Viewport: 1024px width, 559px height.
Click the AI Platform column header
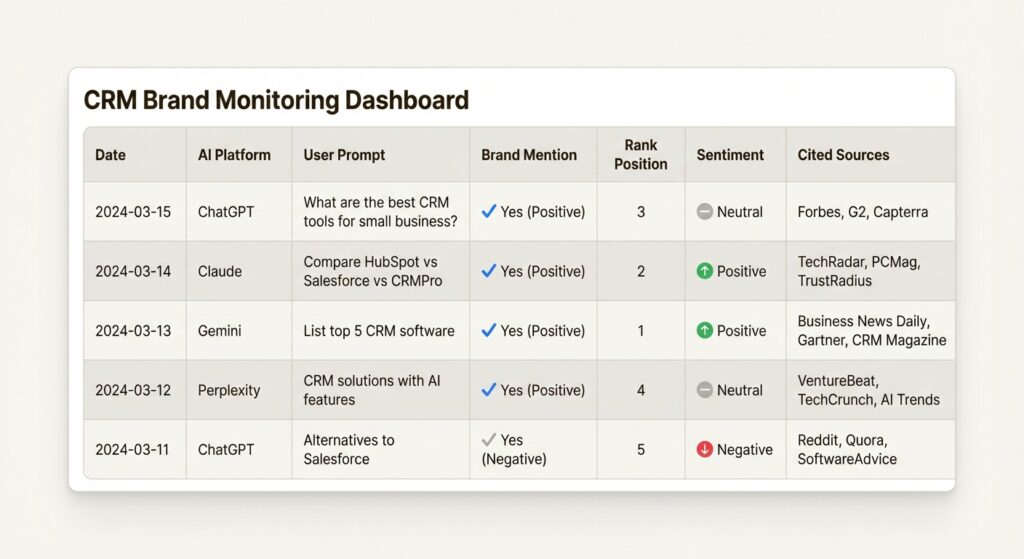click(234, 155)
